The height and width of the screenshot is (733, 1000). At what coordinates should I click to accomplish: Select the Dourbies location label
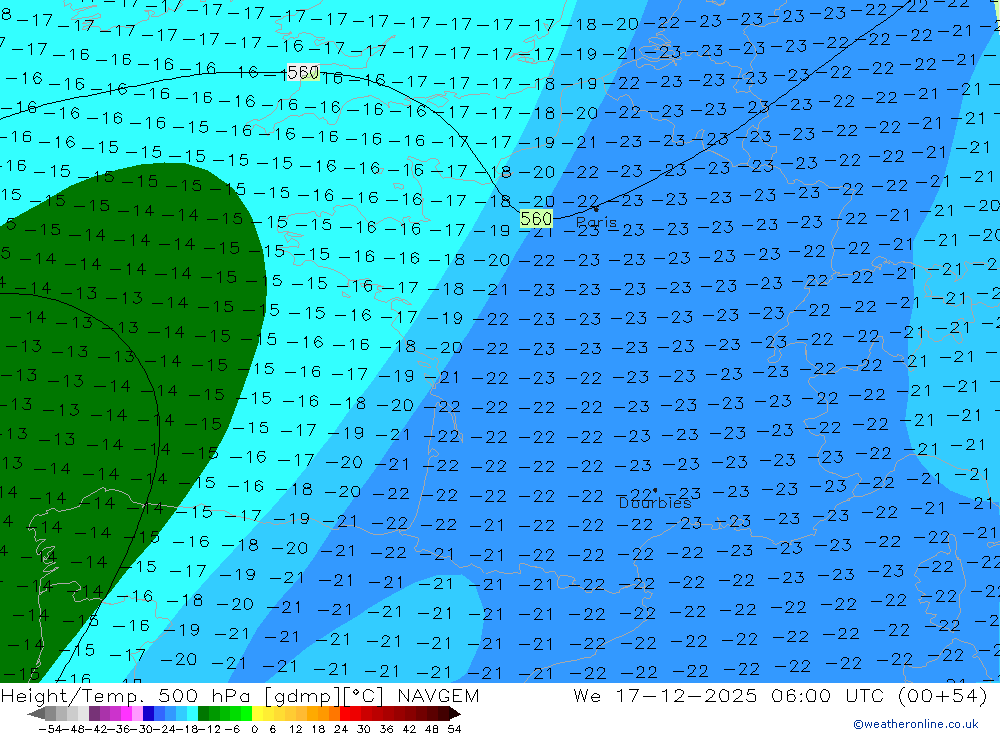tap(655, 503)
